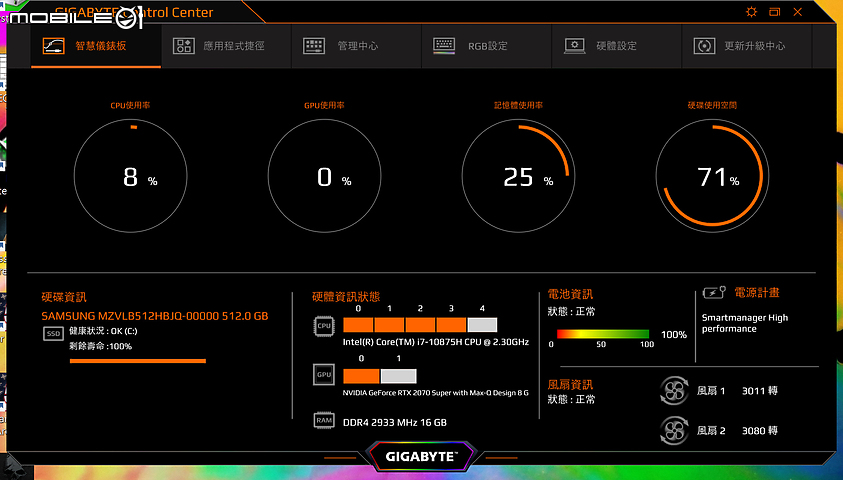Switch to 應用程式捷徑 tab
This screenshot has height=480, width=843.
tap(226, 46)
